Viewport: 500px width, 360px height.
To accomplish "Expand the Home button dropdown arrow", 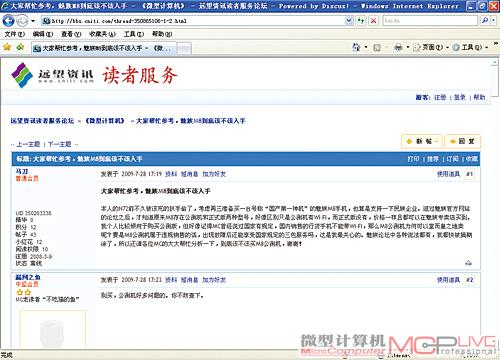I will [x=366, y=47].
